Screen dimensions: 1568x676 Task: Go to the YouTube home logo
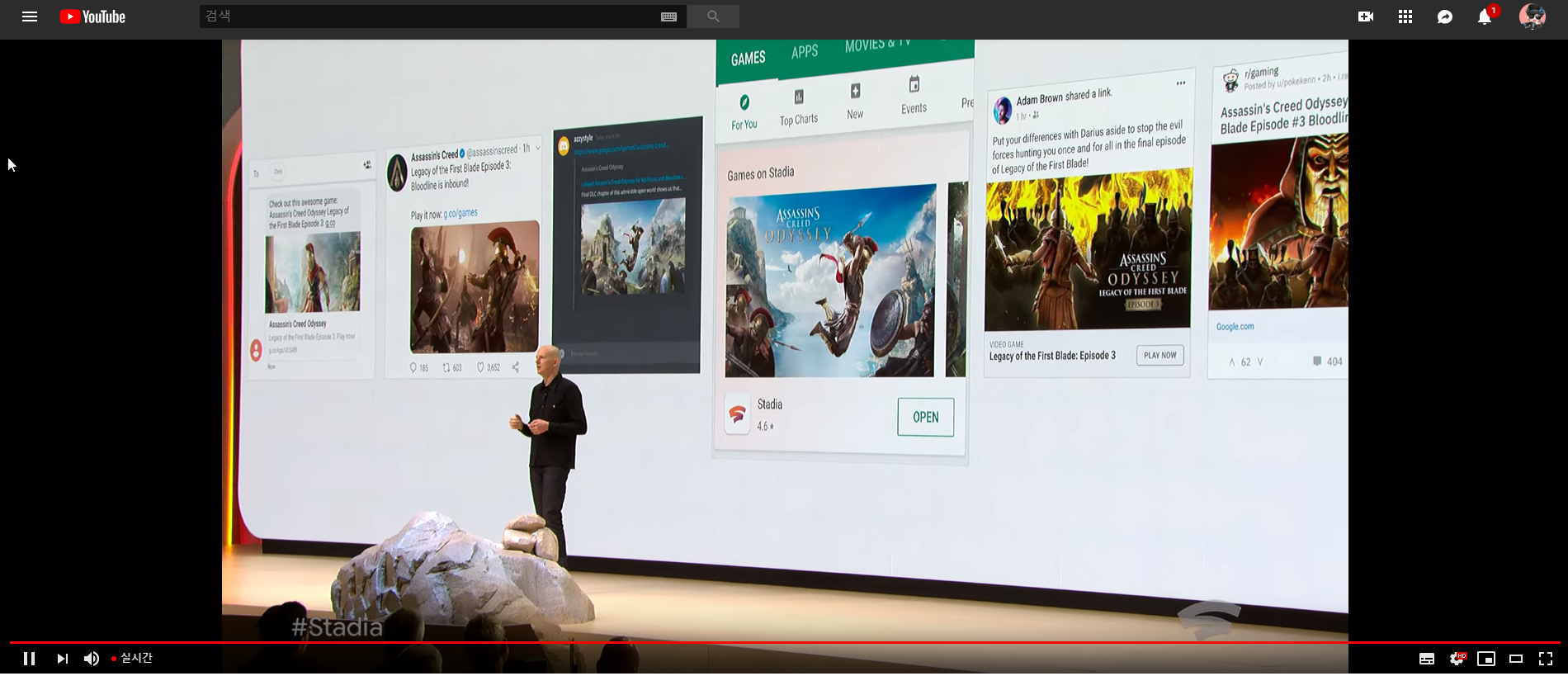tap(92, 17)
